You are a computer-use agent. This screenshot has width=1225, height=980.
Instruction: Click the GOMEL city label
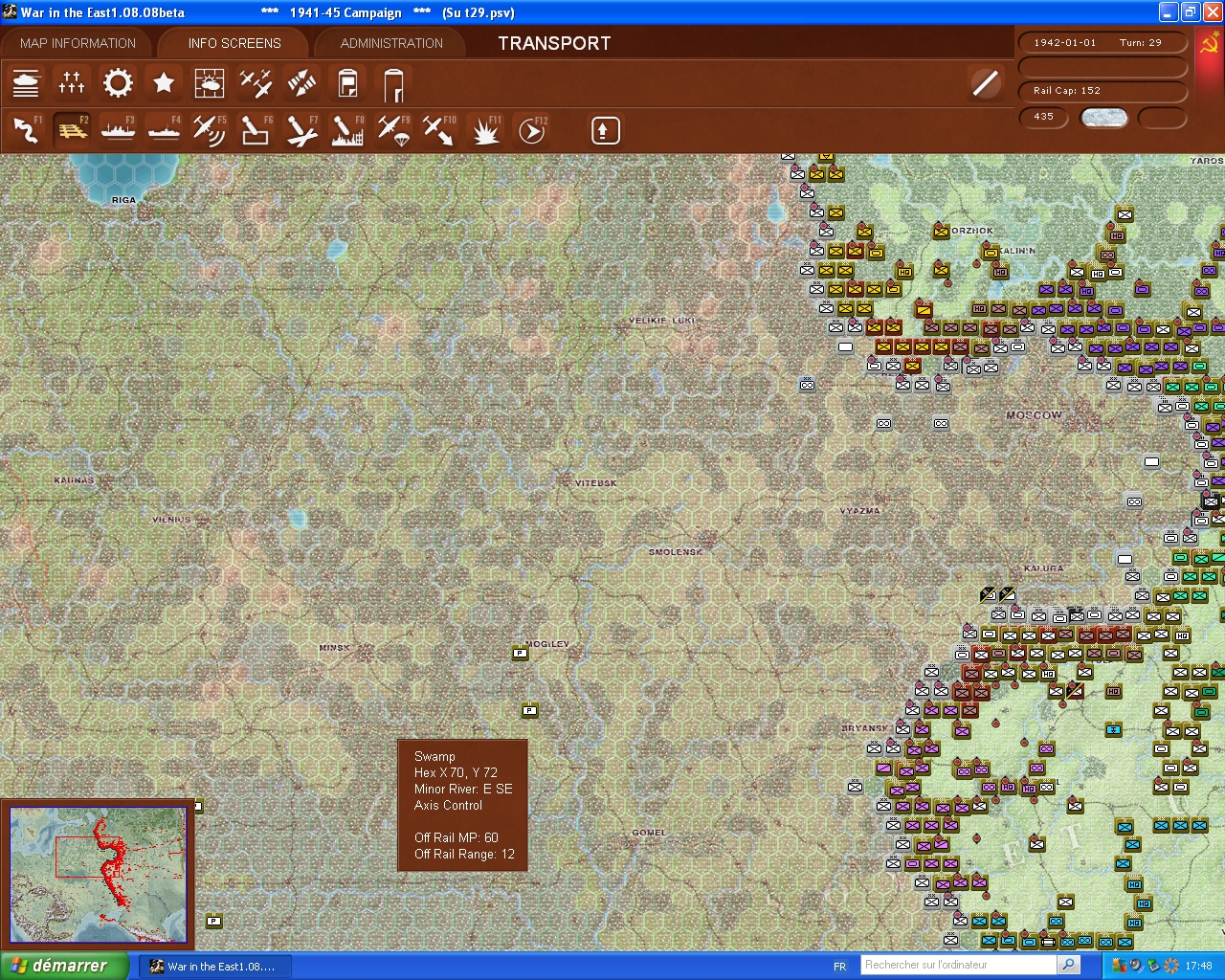tap(649, 833)
